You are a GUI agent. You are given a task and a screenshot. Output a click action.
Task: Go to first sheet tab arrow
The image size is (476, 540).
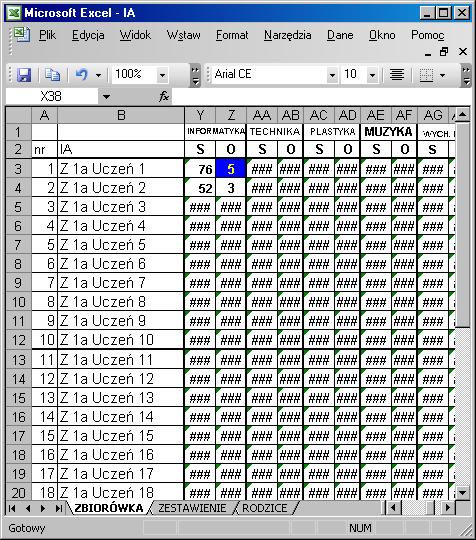pos(12,508)
